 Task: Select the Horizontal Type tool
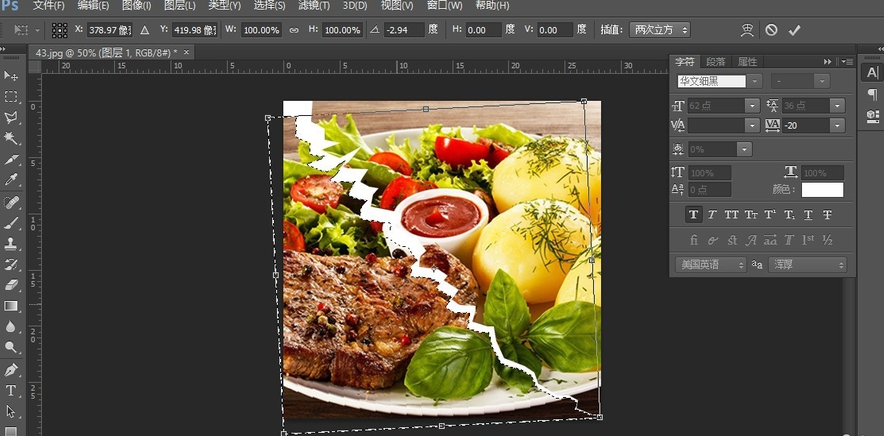tap(11, 390)
